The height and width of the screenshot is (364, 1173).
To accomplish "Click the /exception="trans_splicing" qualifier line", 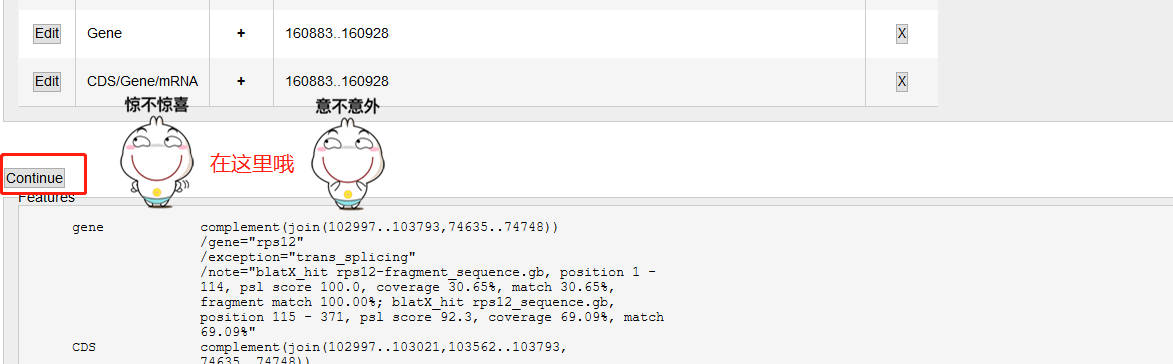I will 308,257.
